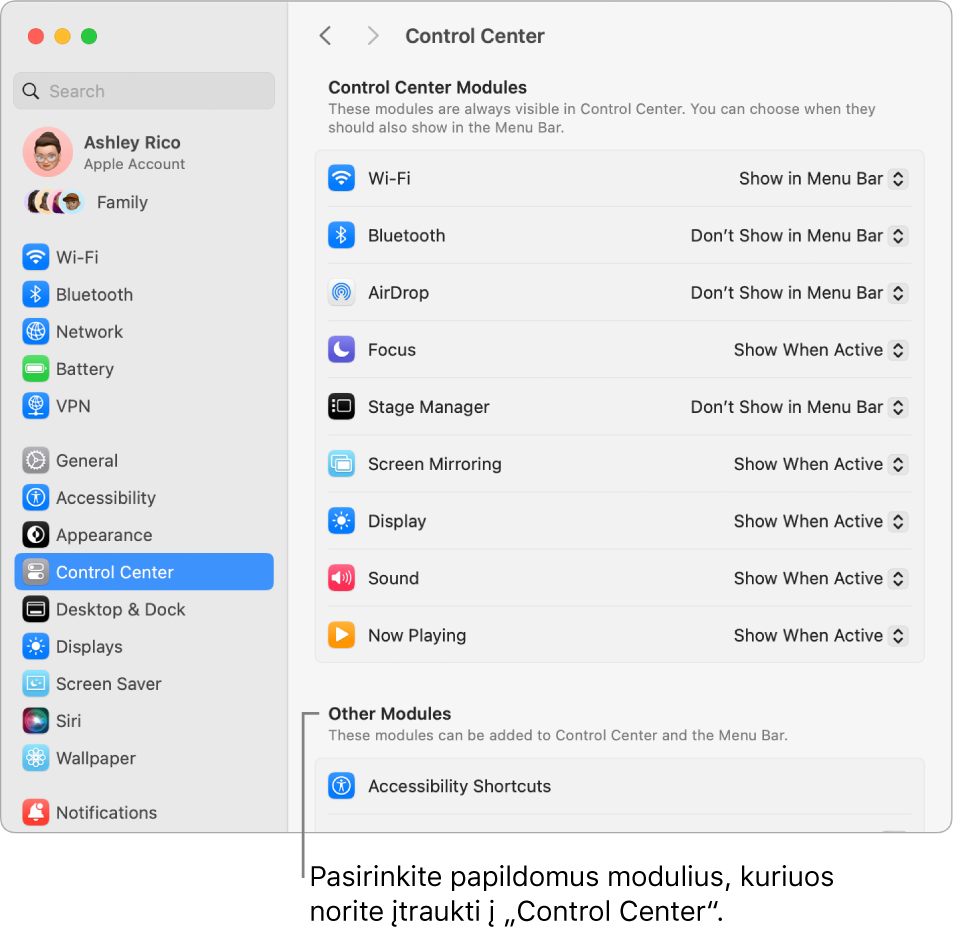This screenshot has height=934, width=955.
Task: Click the Bluetooth module icon in the modules list
Action: 341,236
